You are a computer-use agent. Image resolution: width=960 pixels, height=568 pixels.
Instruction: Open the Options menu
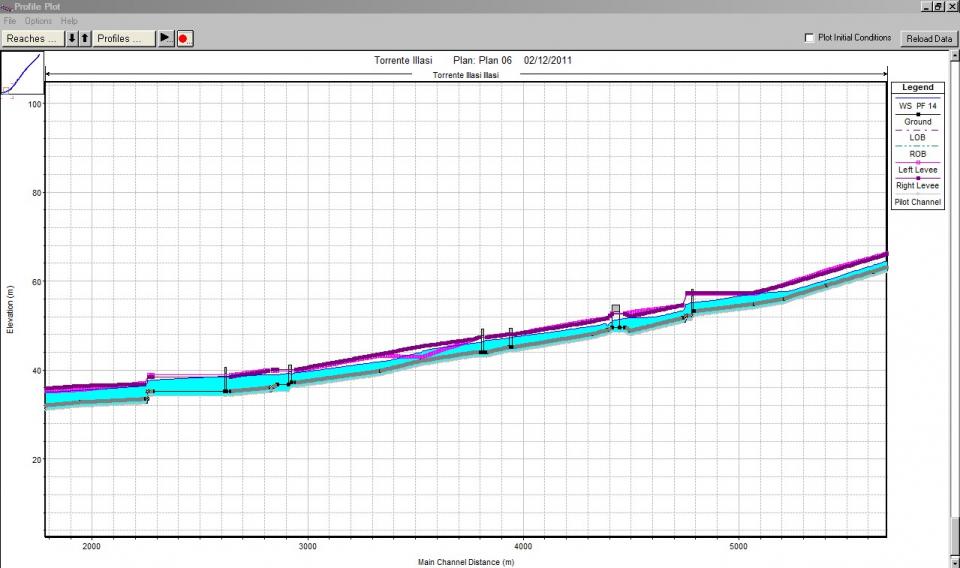click(38, 21)
